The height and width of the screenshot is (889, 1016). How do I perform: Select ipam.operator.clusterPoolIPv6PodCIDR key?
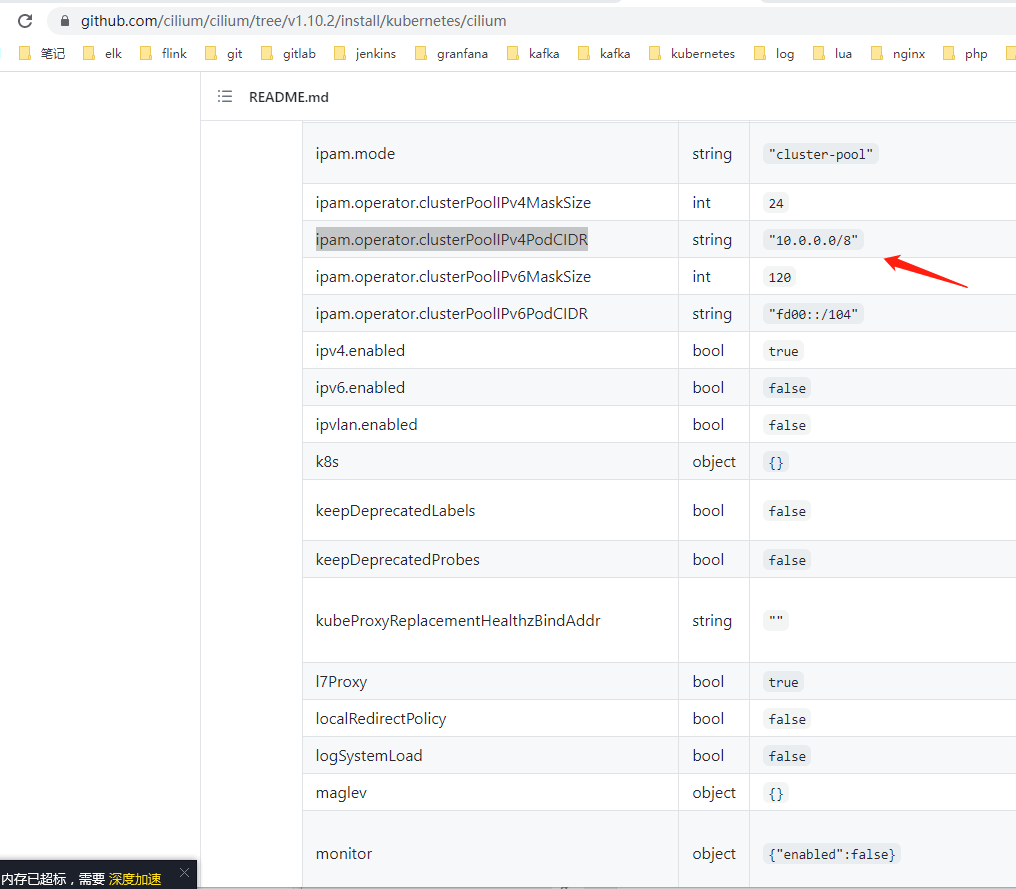(452, 314)
